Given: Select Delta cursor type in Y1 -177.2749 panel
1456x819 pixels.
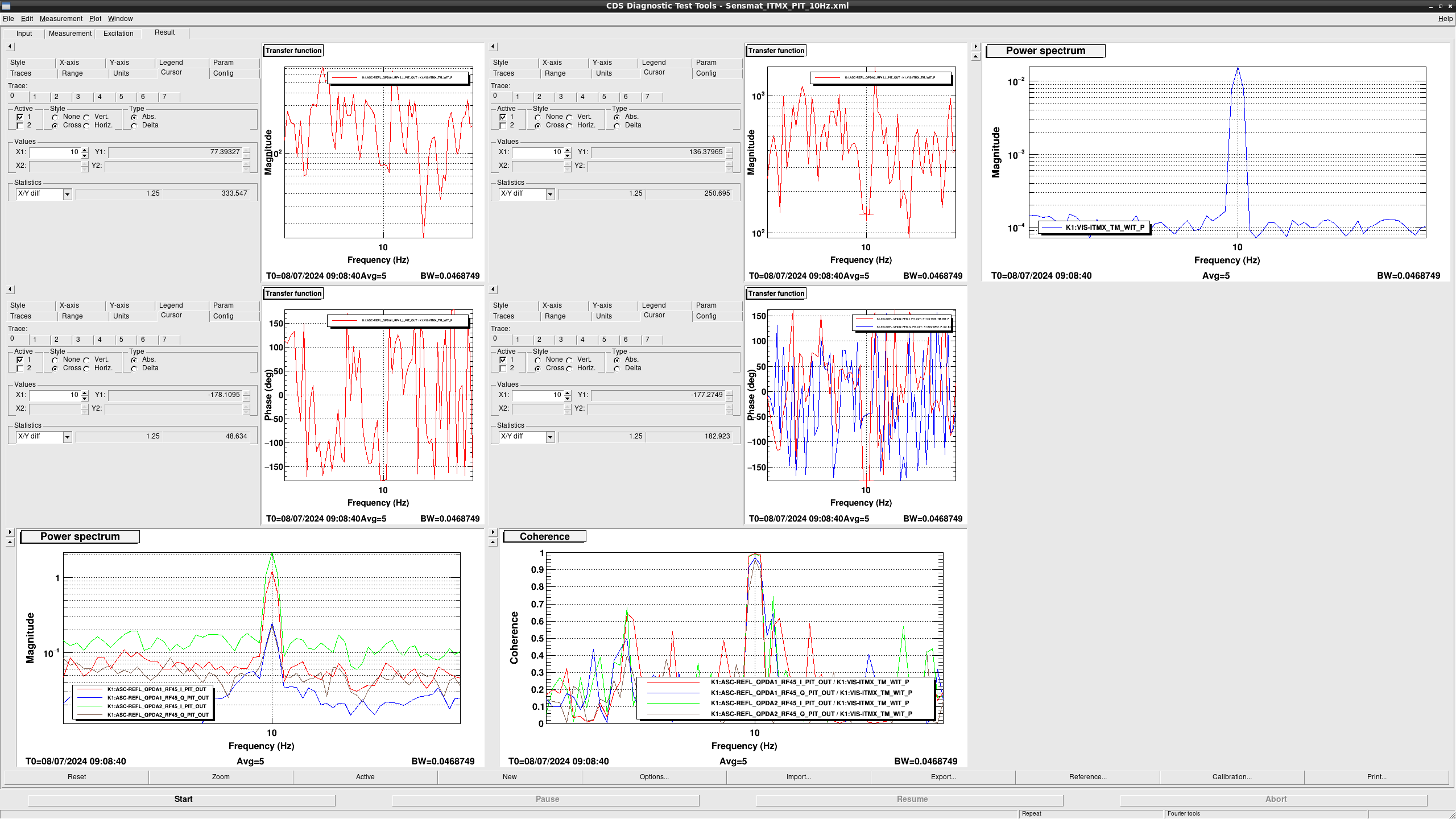Looking at the screenshot, I should (x=617, y=369).
